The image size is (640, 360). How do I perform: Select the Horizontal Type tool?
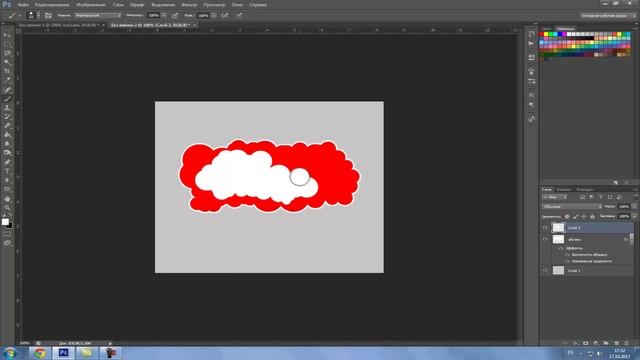click(x=7, y=171)
